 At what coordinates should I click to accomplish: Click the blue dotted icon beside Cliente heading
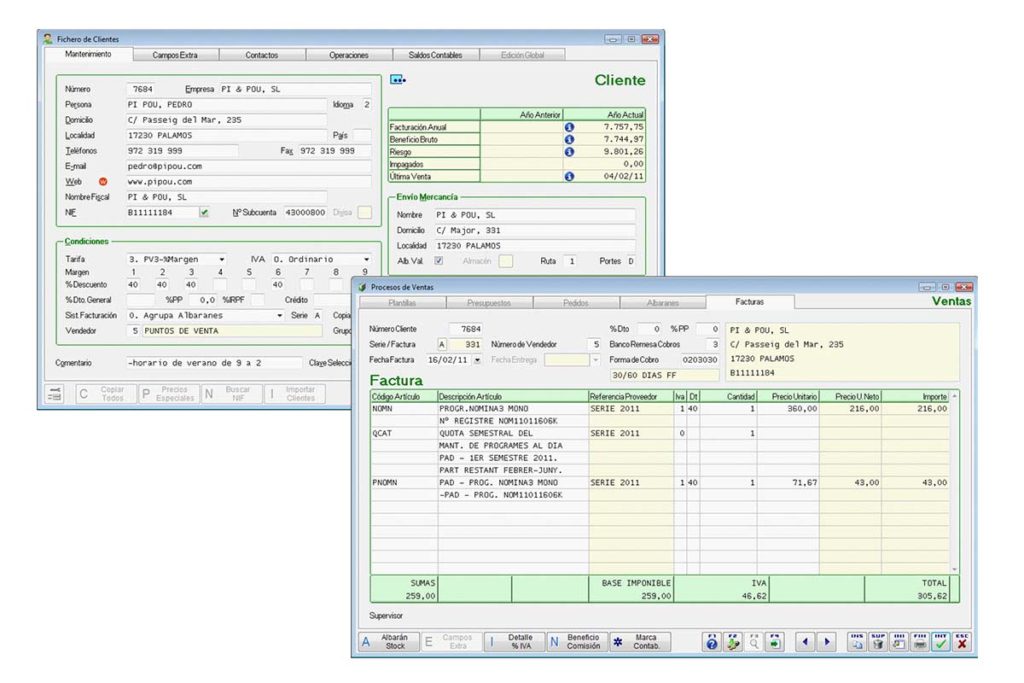(397, 80)
